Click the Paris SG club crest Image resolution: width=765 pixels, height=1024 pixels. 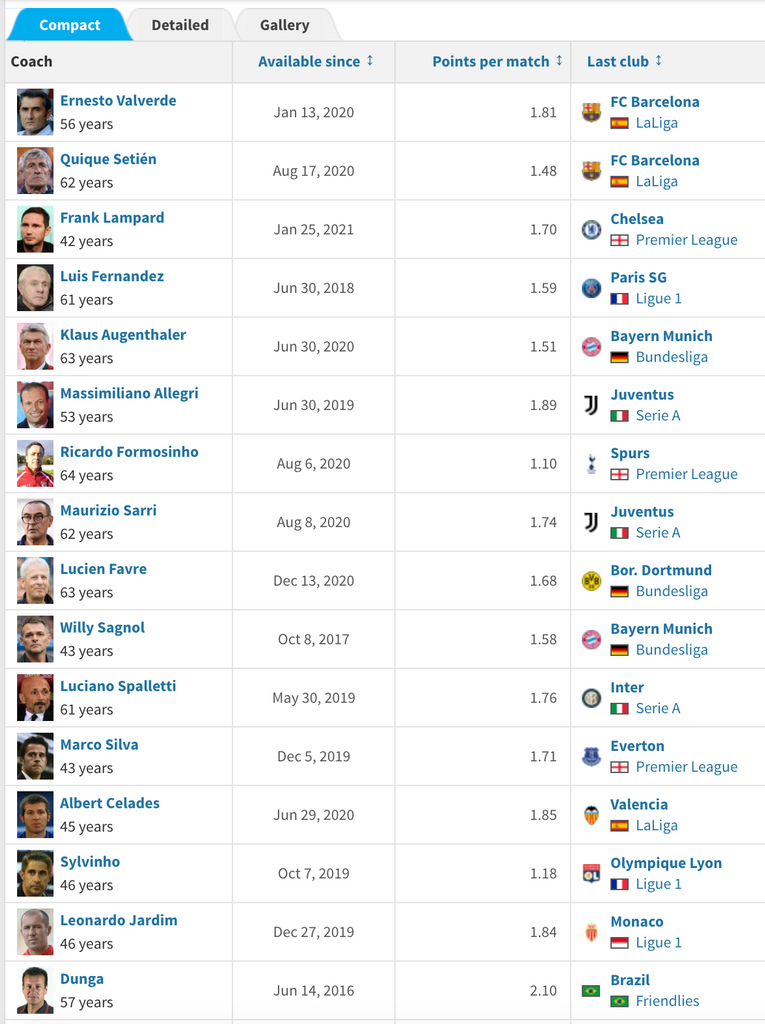tap(591, 288)
